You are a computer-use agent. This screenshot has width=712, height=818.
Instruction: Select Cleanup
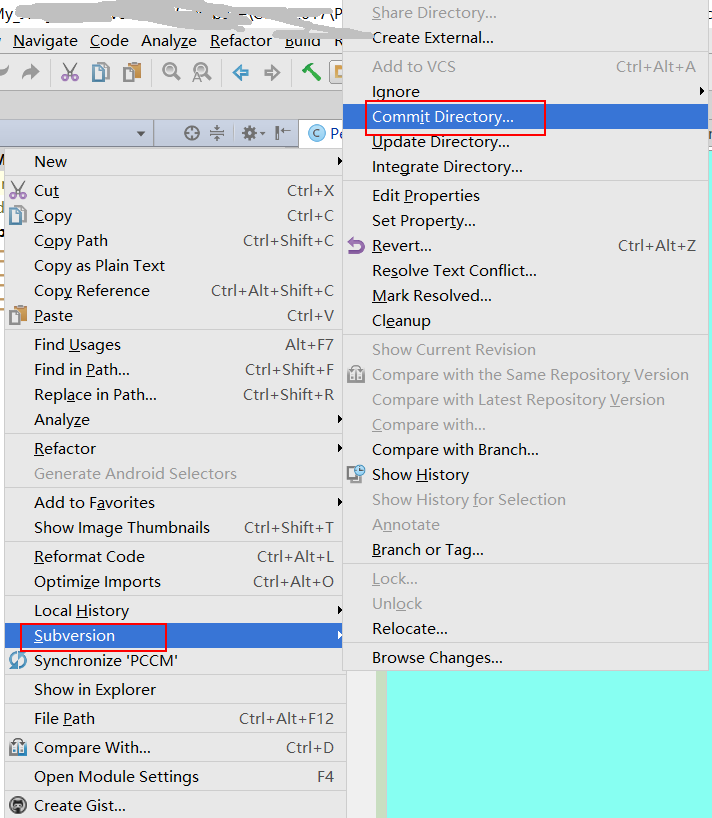click(x=526, y=321)
